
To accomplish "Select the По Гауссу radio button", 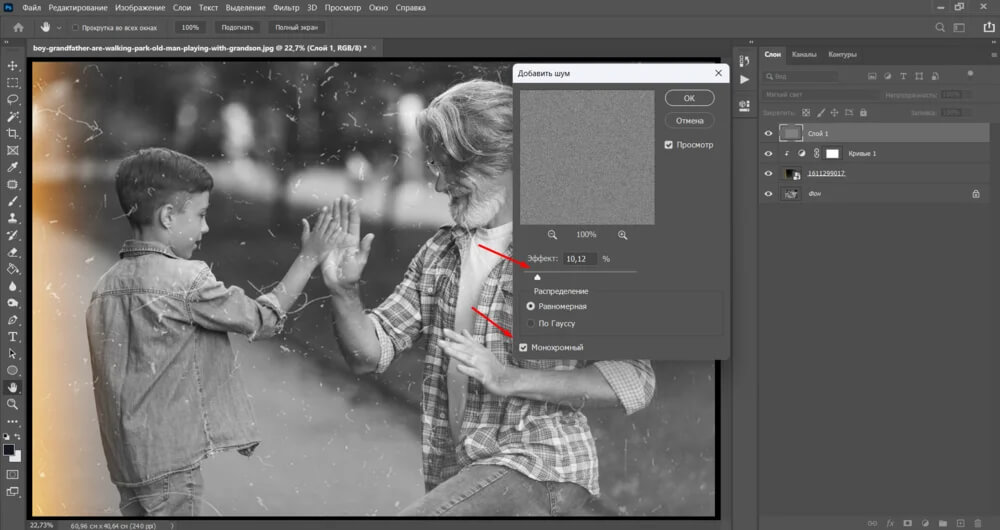I will [x=531, y=324].
